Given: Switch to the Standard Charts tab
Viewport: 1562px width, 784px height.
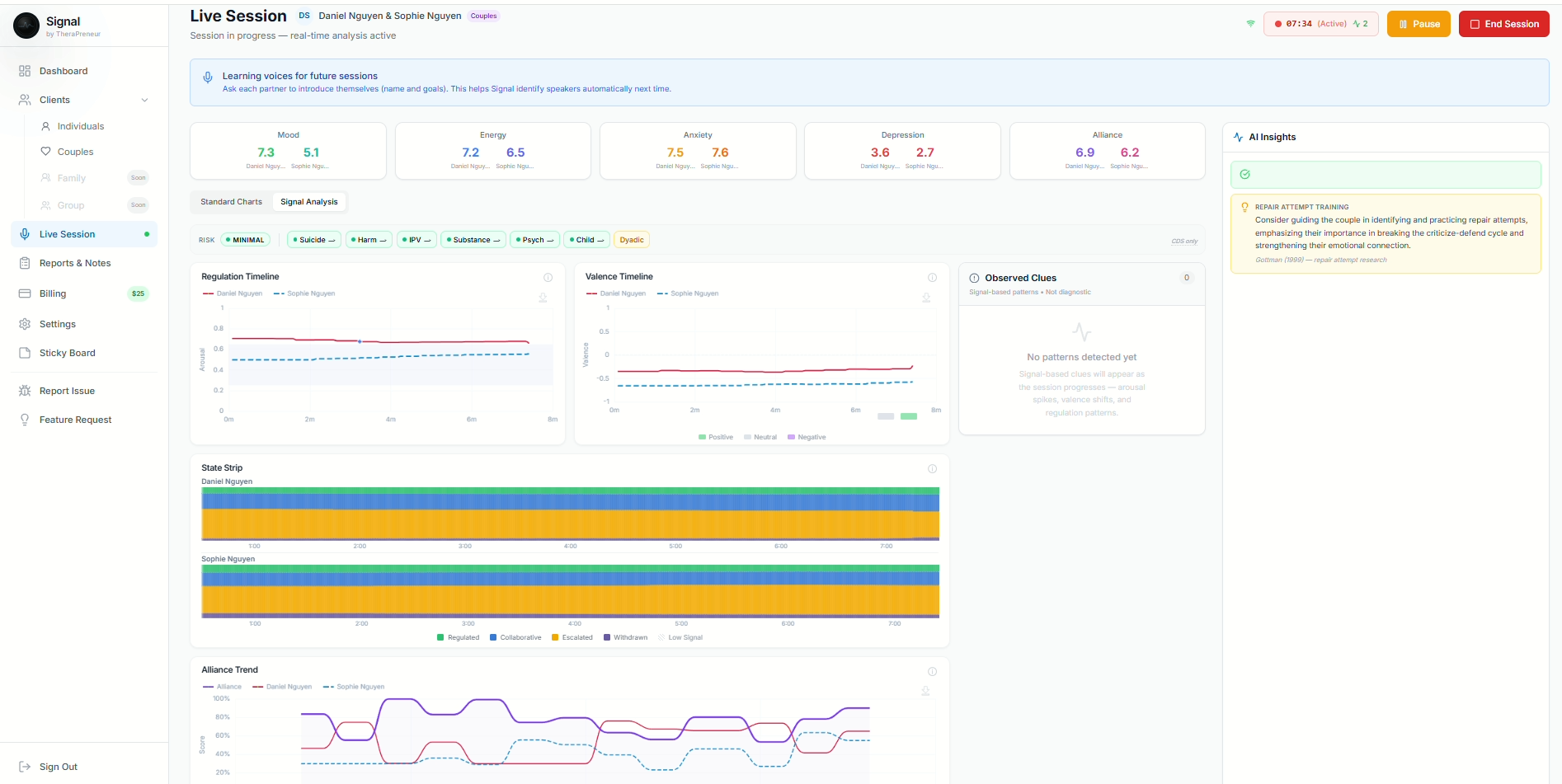Looking at the screenshot, I should (x=231, y=201).
